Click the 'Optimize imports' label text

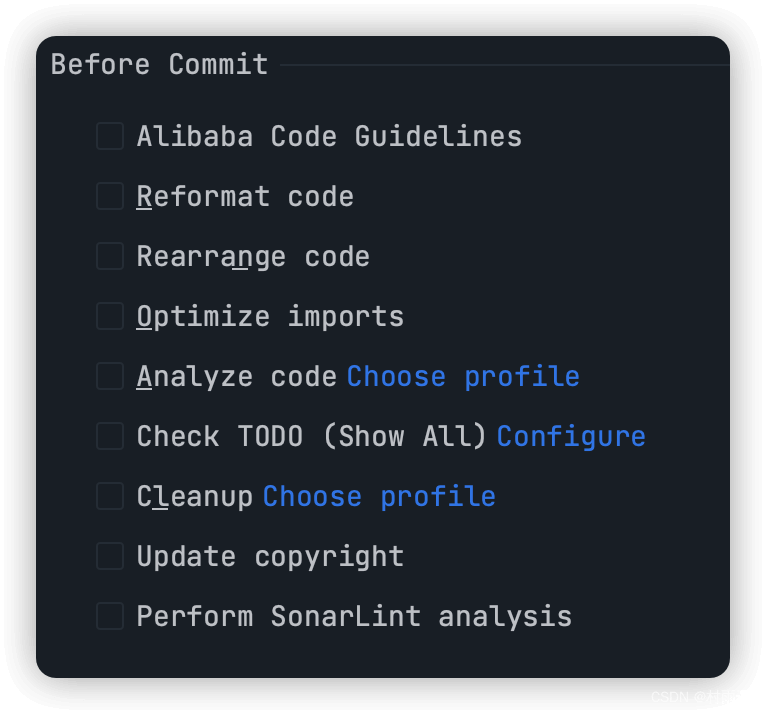[x=270, y=317]
